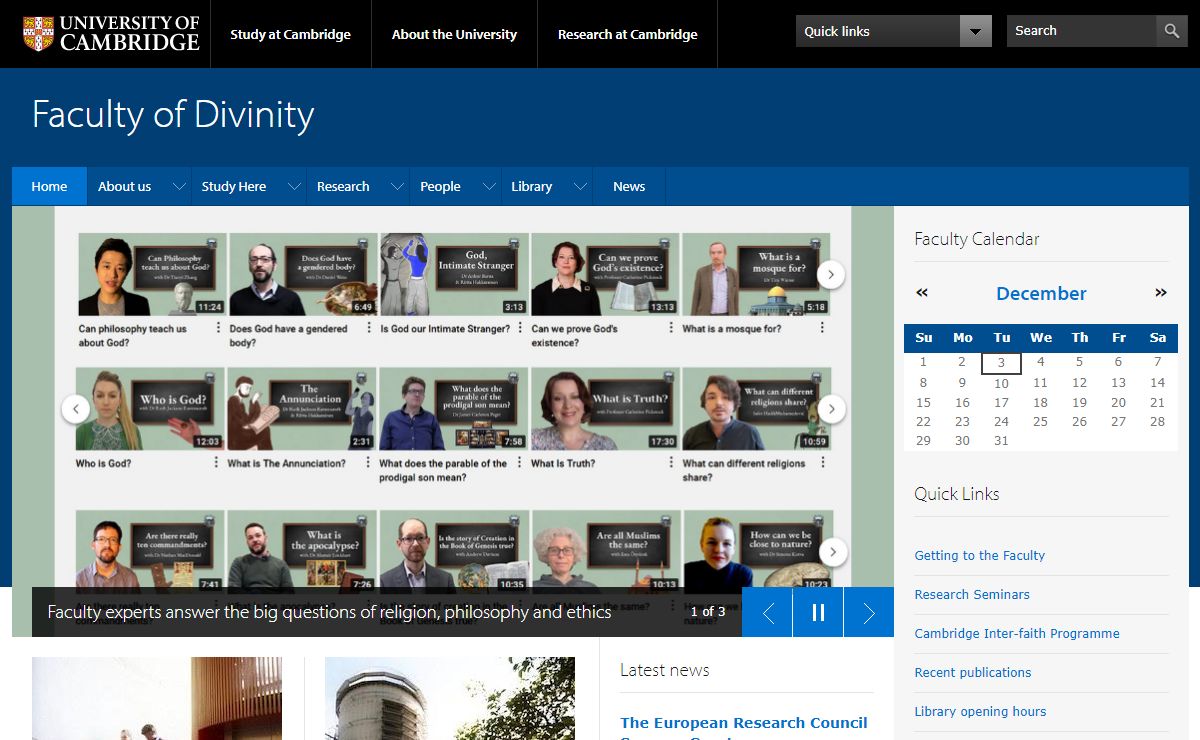The width and height of the screenshot is (1200, 740).
Task: Open the About us menu item
Action: coord(125,186)
